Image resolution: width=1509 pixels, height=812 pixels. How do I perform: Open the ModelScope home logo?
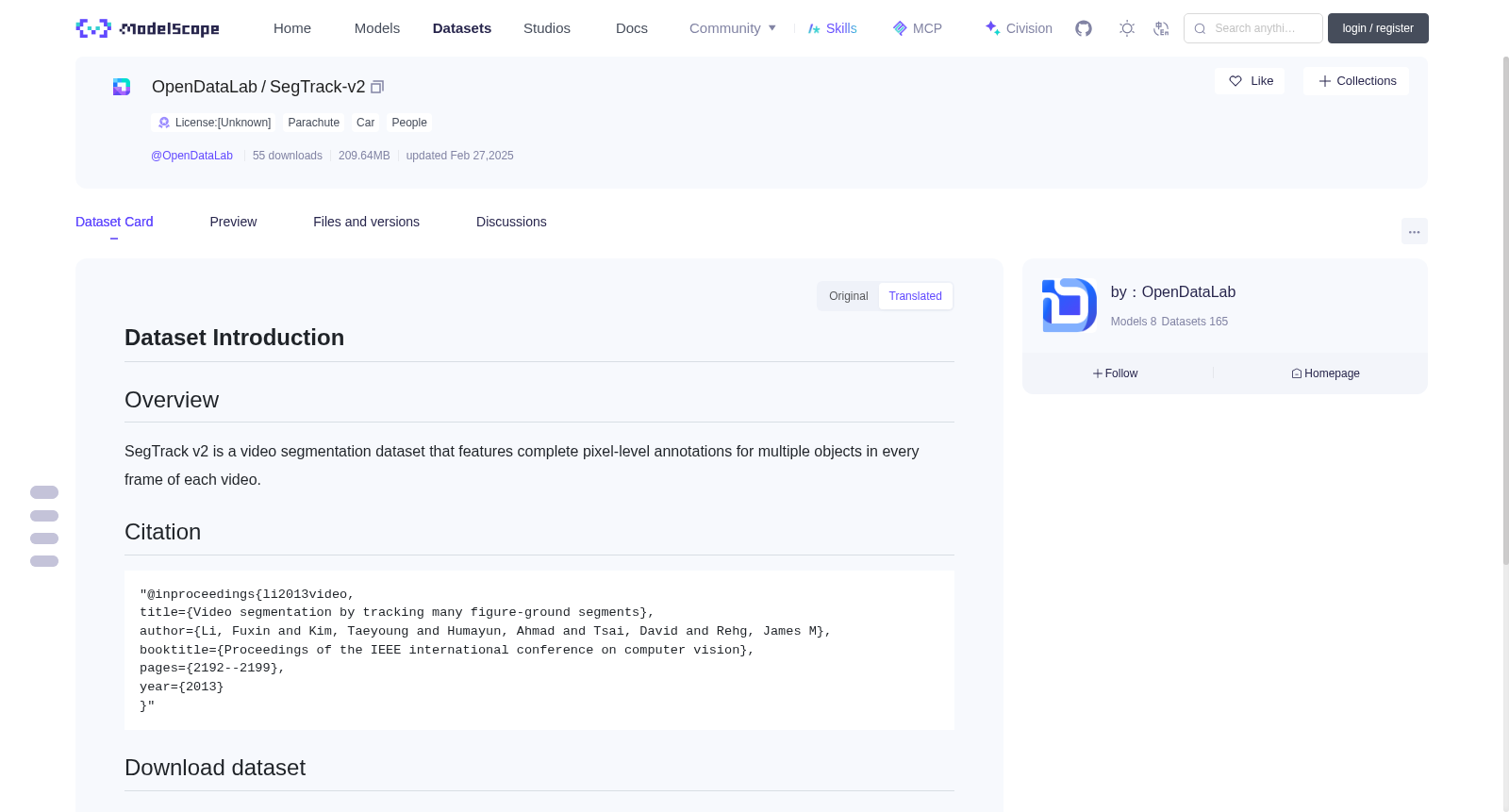pos(147,28)
